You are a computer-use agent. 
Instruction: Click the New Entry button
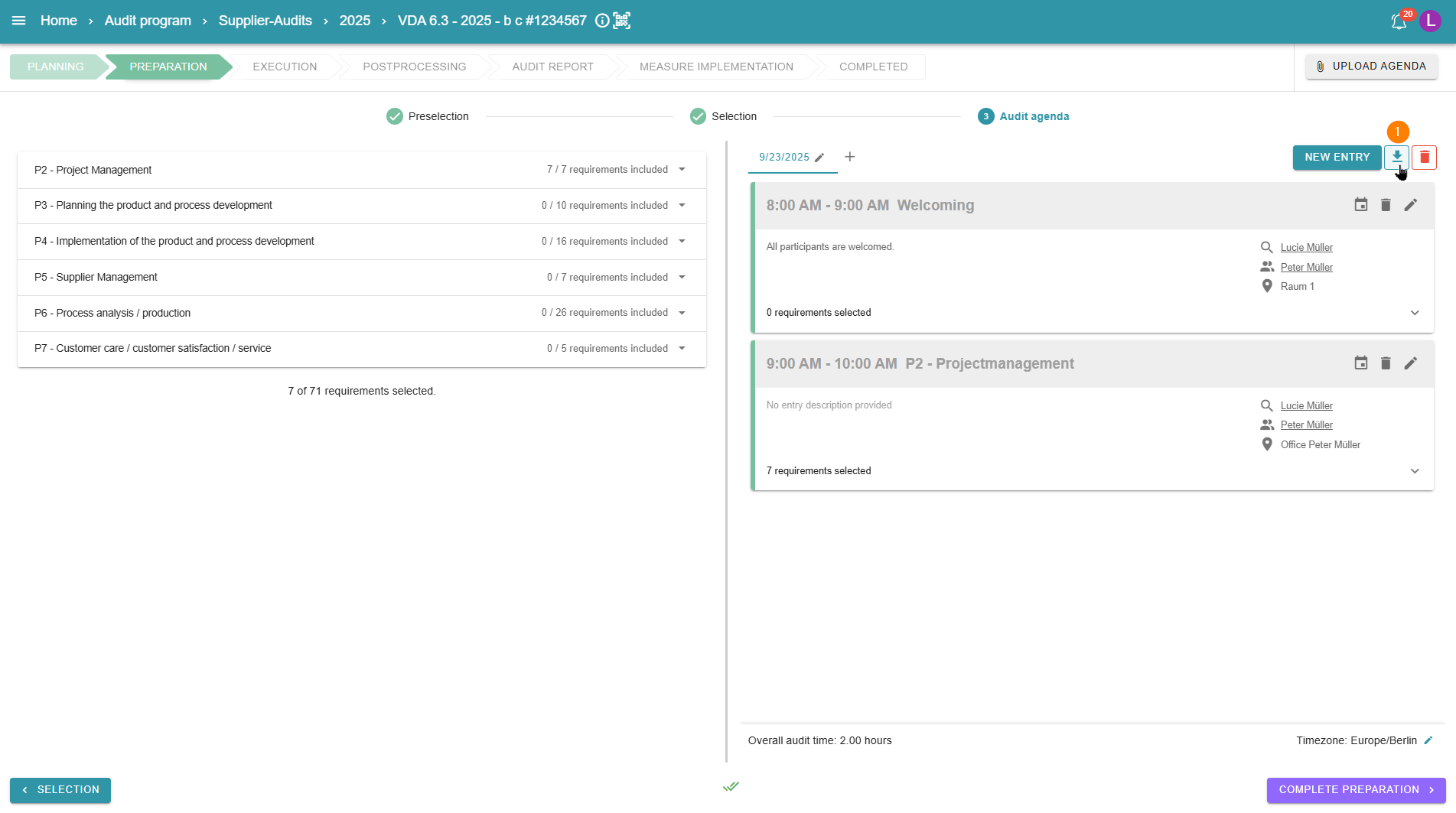click(1337, 157)
